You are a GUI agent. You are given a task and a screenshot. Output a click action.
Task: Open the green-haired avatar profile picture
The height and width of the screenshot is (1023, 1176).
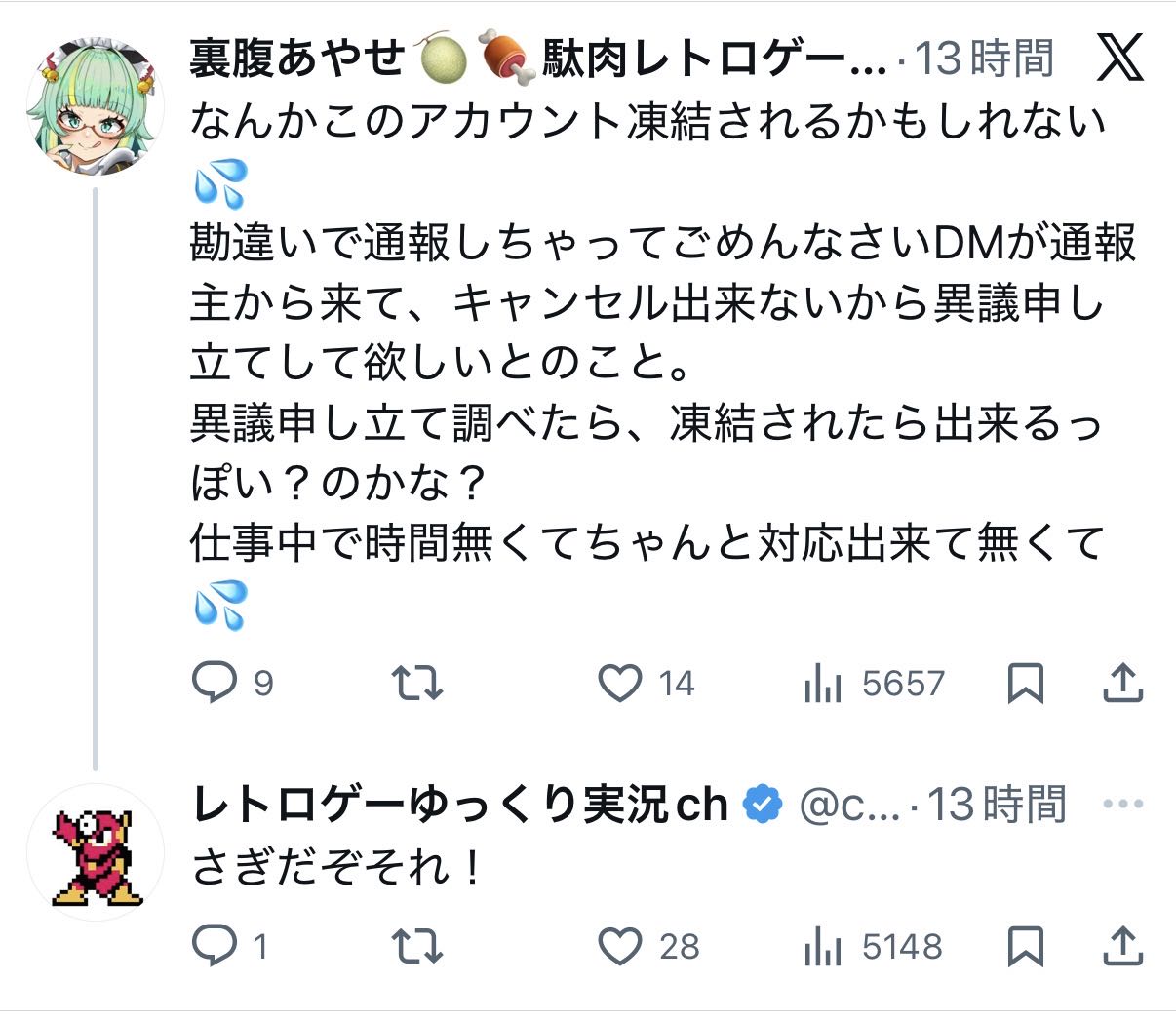pos(95,105)
